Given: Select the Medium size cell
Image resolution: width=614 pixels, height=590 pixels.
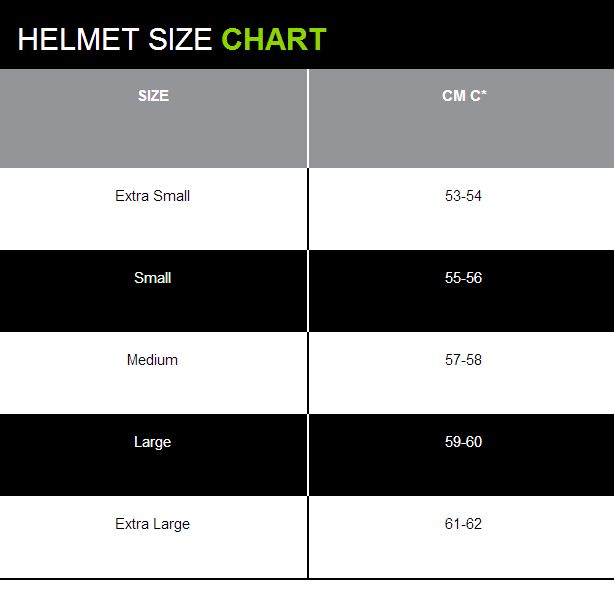Looking at the screenshot, I should tap(152, 360).
